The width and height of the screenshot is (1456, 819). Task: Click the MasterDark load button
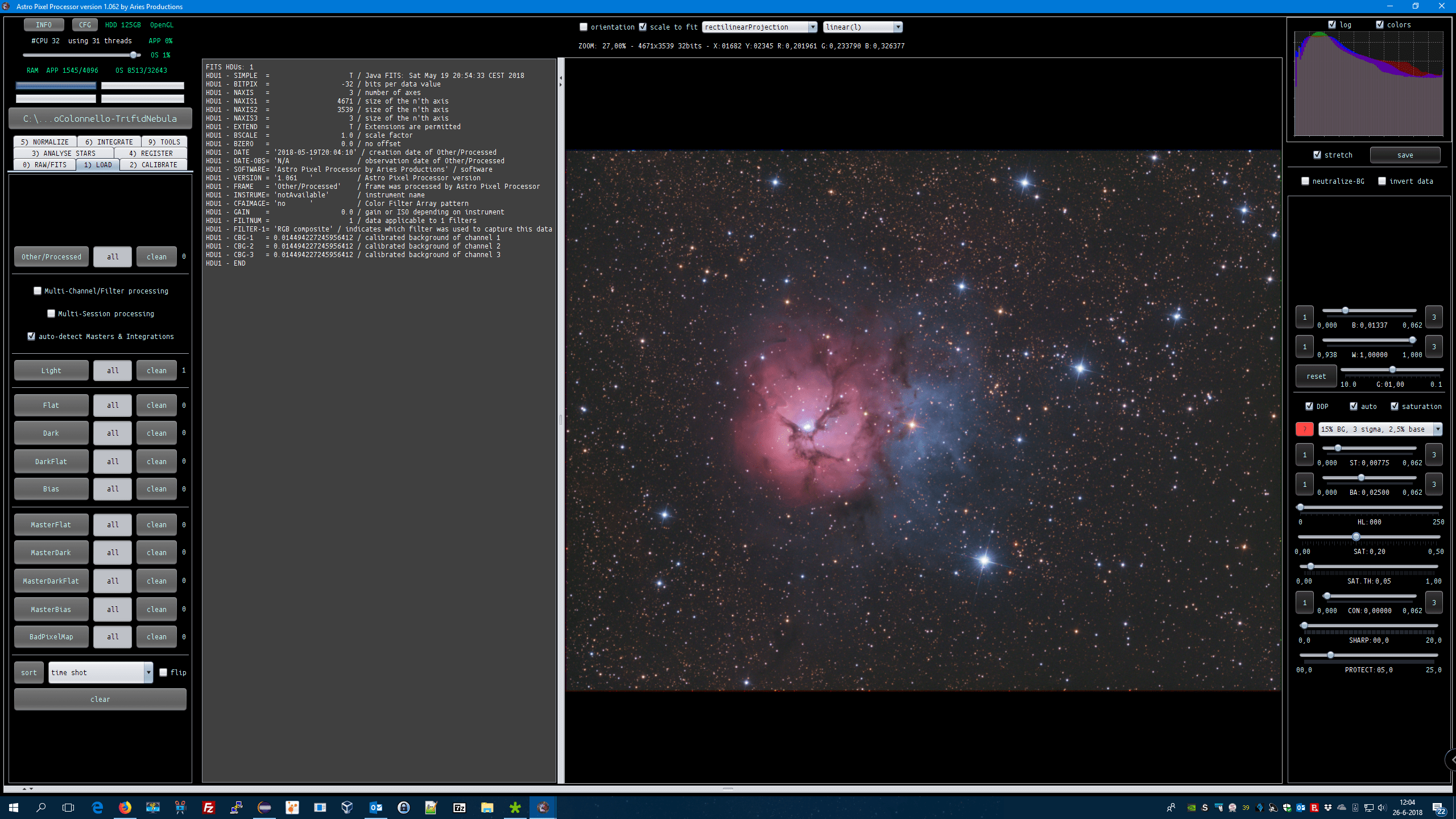tap(51, 552)
